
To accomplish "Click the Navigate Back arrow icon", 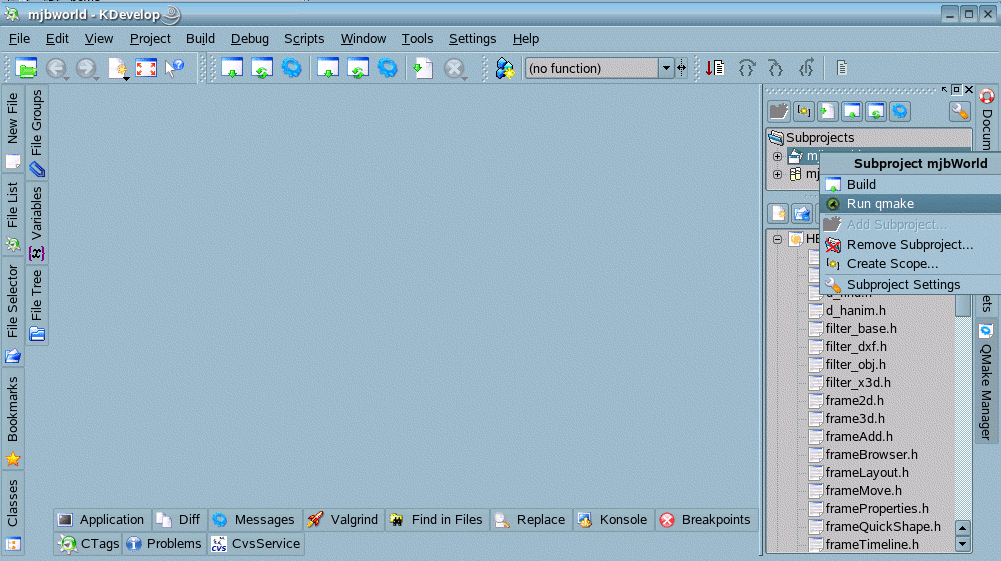I will tap(56, 68).
